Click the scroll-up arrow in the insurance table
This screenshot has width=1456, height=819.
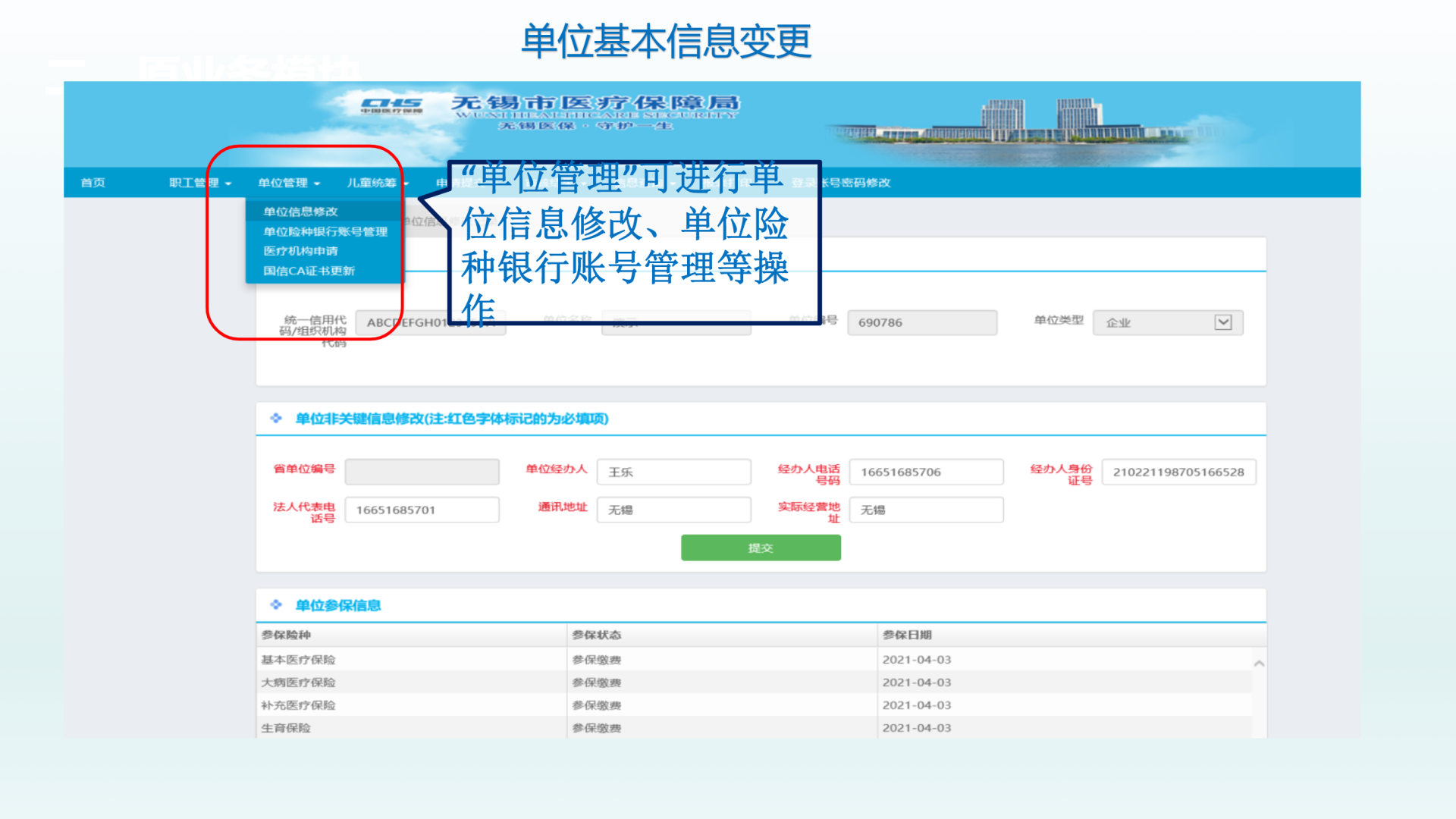1259,664
